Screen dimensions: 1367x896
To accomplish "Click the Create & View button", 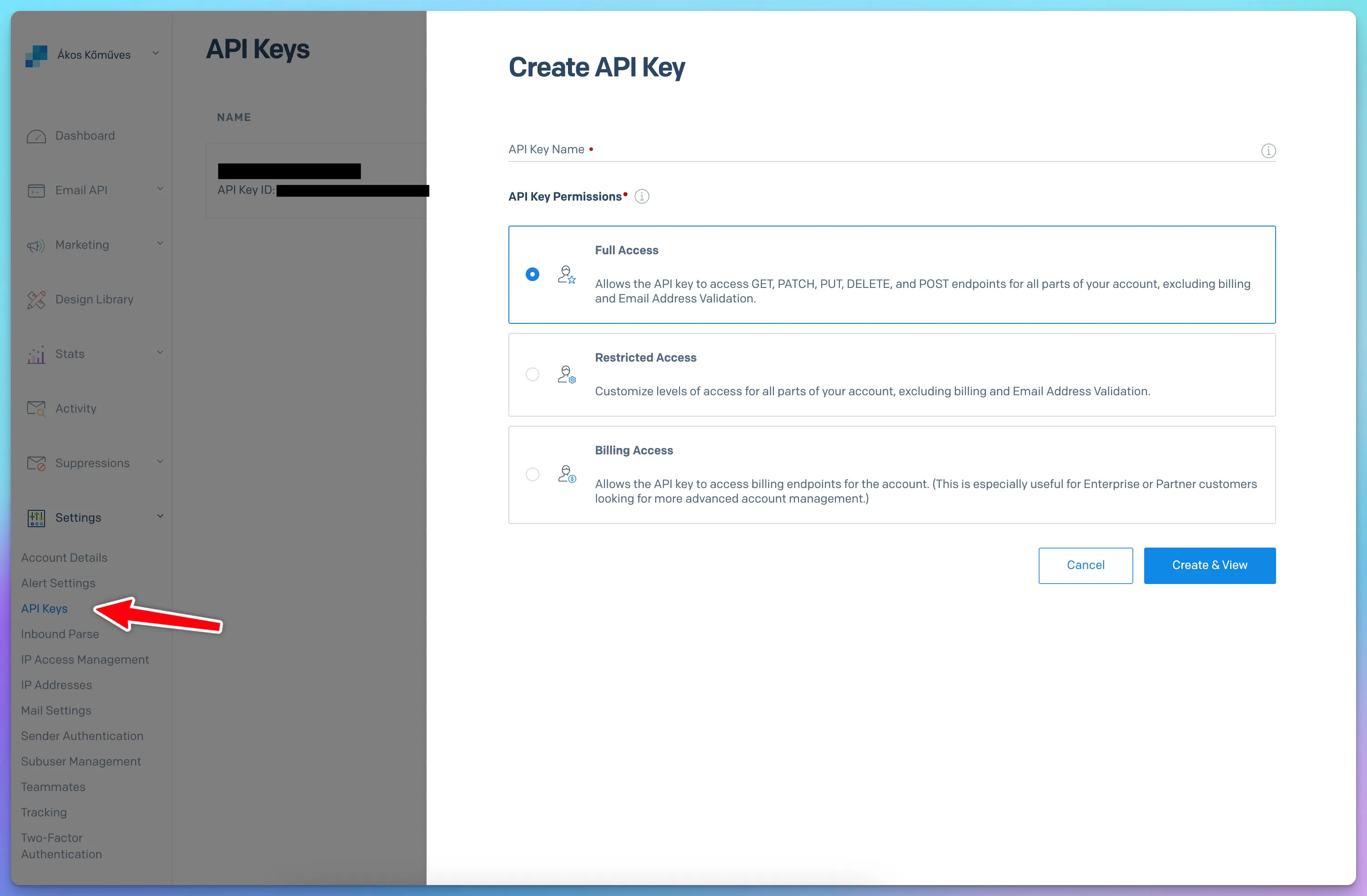I will coord(1209,565).
